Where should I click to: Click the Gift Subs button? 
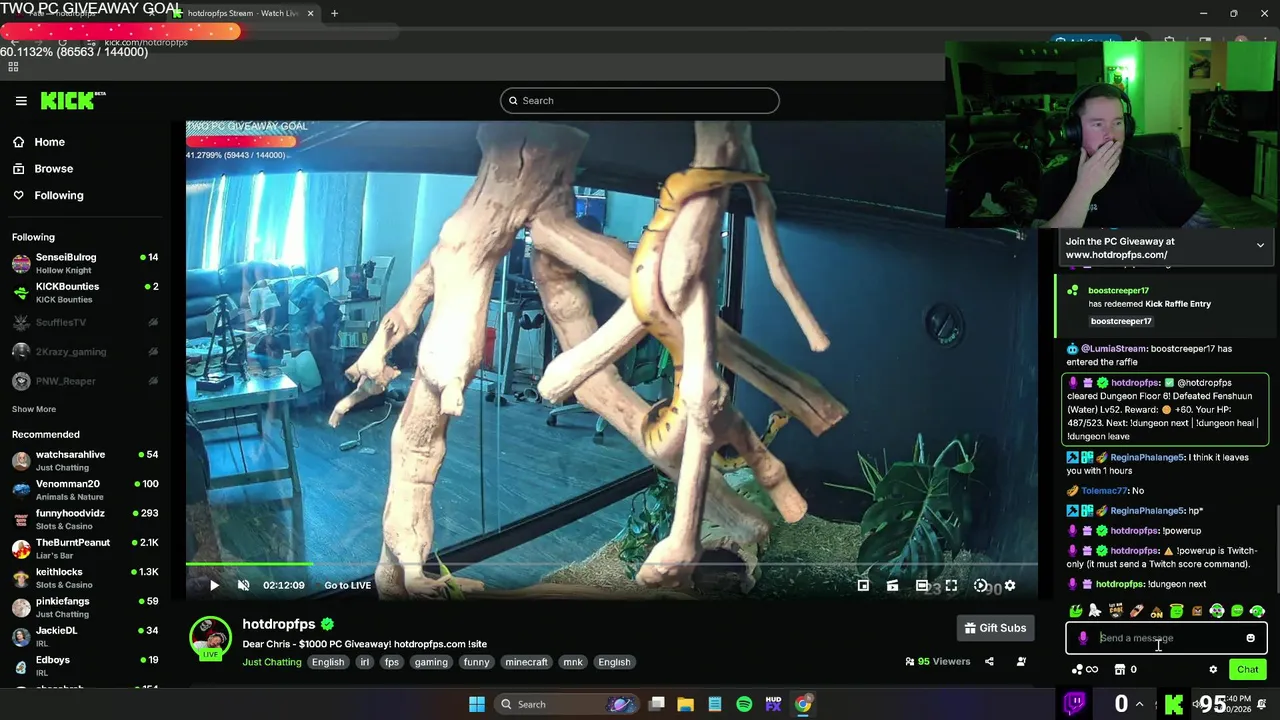click(x=995, y=628)
